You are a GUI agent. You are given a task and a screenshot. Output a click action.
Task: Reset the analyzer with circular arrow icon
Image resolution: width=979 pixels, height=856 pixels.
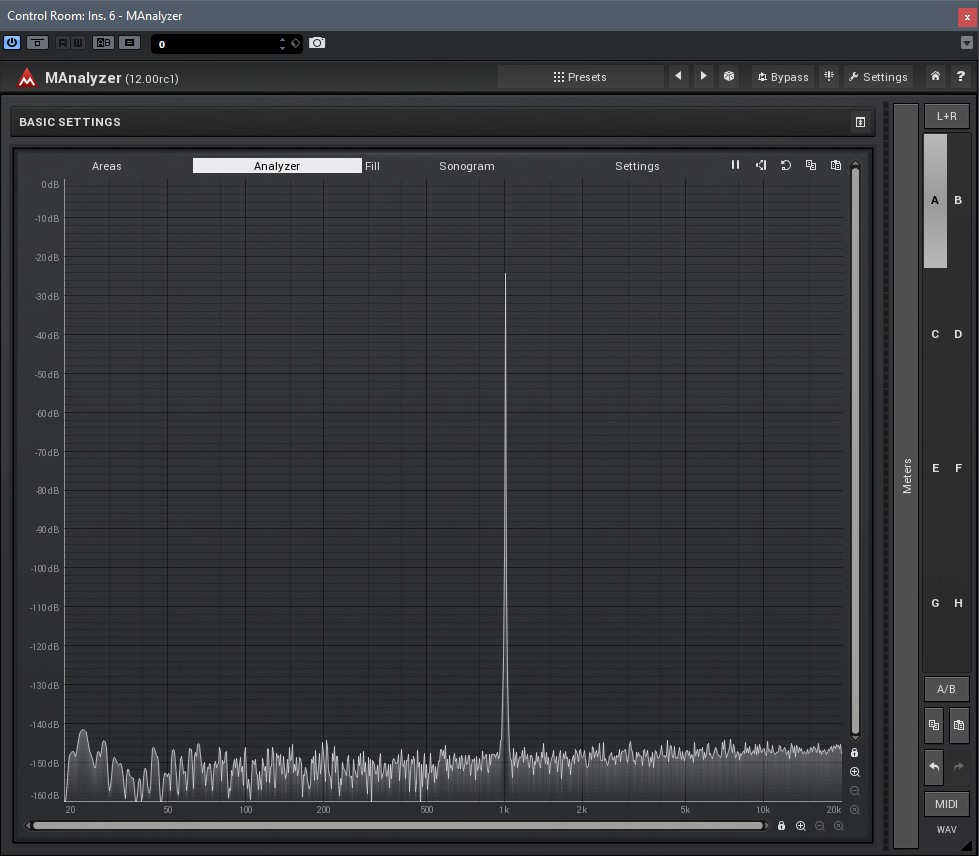tap(786, 165)
